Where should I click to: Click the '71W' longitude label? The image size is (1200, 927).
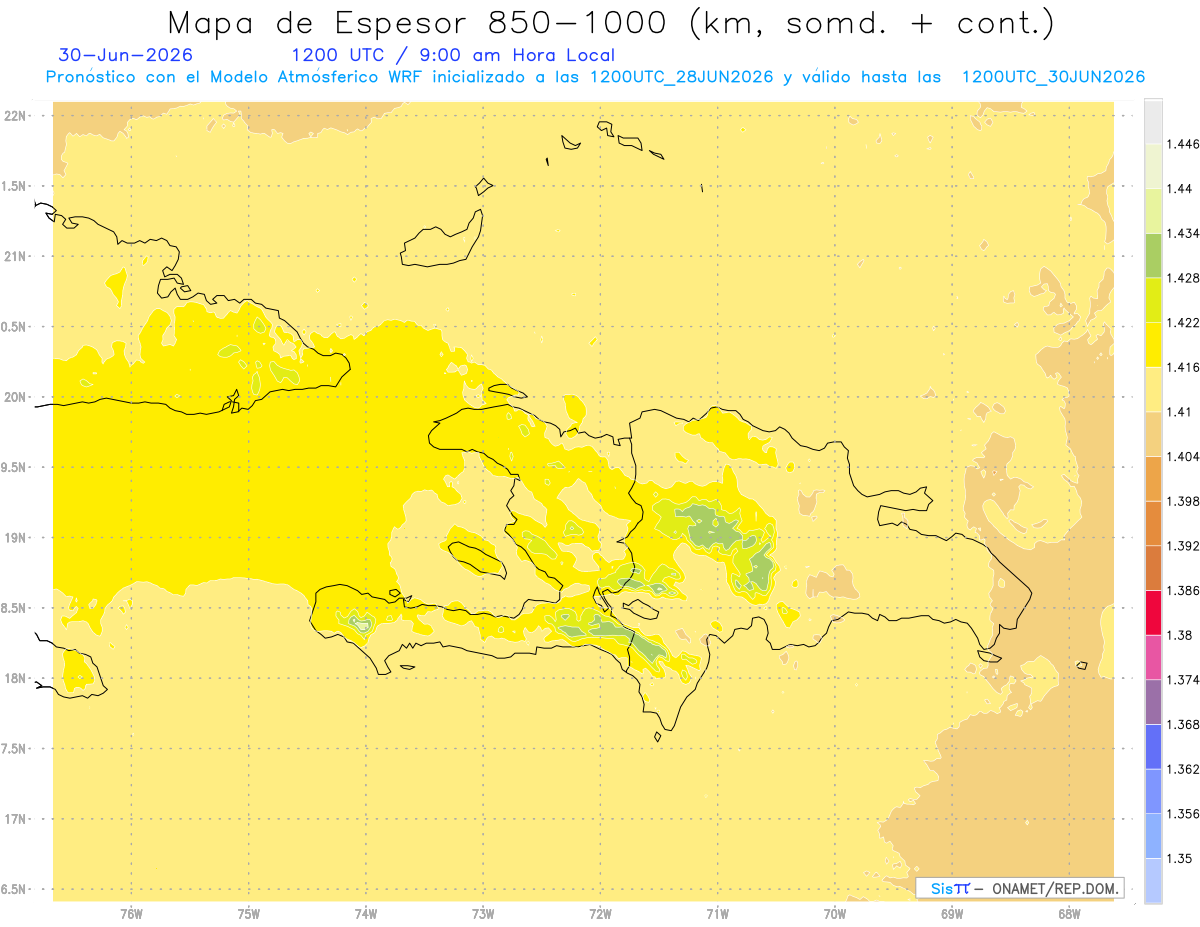point(717,914)
